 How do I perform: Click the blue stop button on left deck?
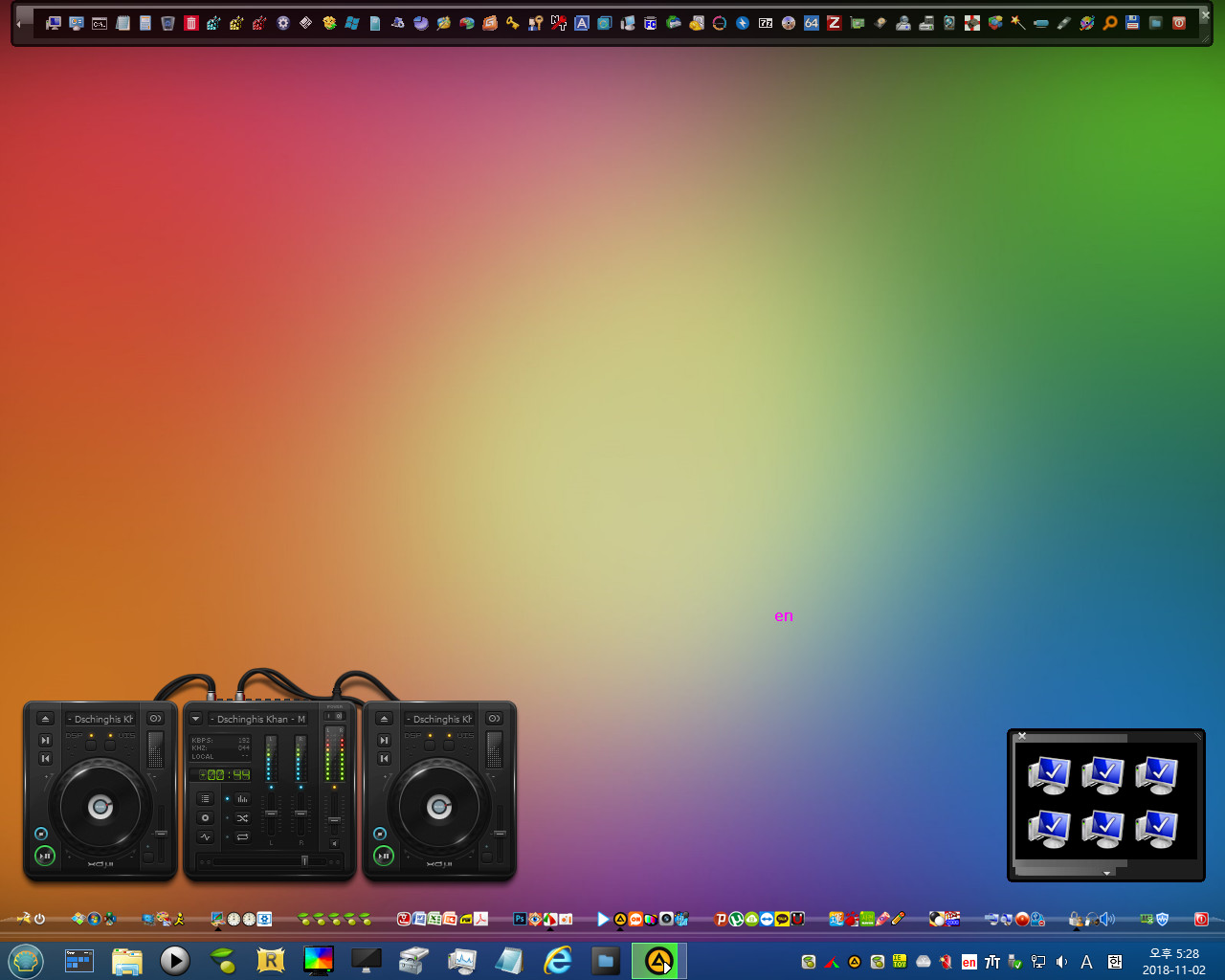pos(40,834)
